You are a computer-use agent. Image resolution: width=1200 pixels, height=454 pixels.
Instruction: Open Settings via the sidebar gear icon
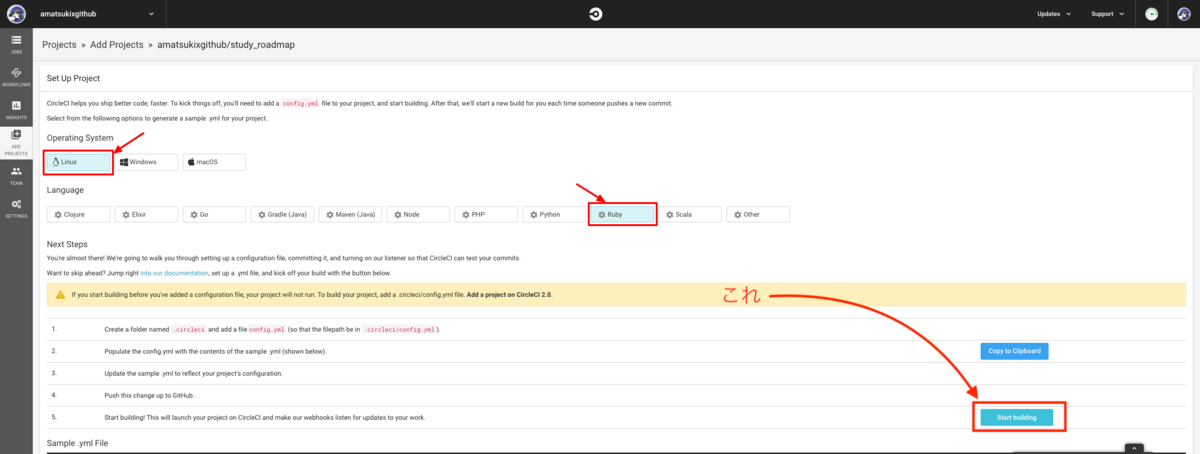[16, 208]
